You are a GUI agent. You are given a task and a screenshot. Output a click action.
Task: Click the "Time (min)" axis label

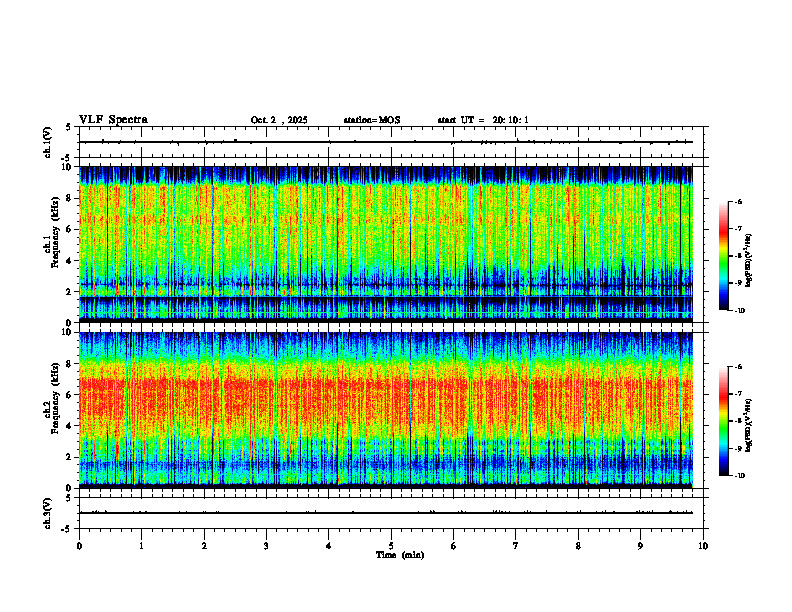pyautogui.click(x=400, y=555)
